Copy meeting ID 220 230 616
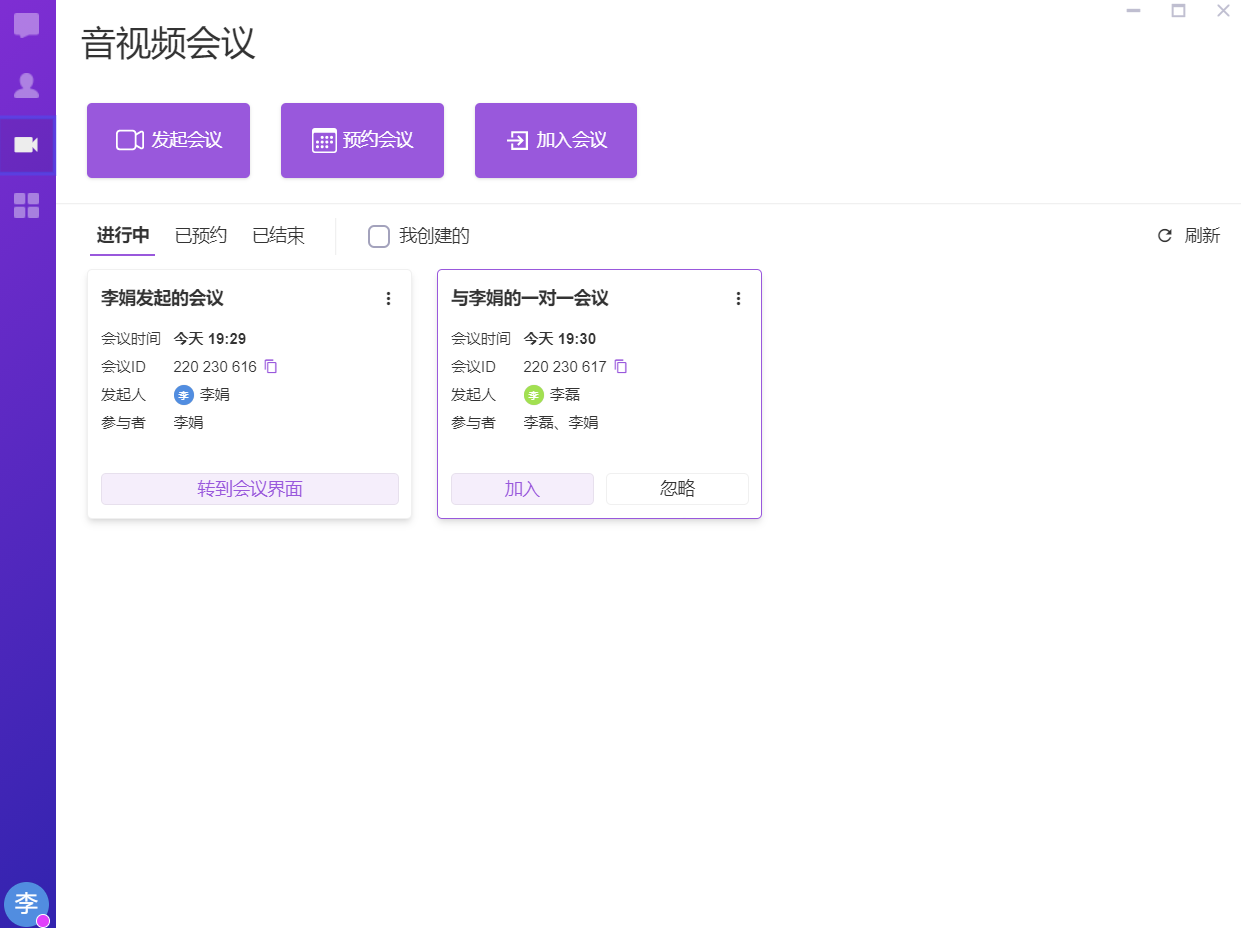The width and height of the screenshot is (1241, 928). point(271,367)
